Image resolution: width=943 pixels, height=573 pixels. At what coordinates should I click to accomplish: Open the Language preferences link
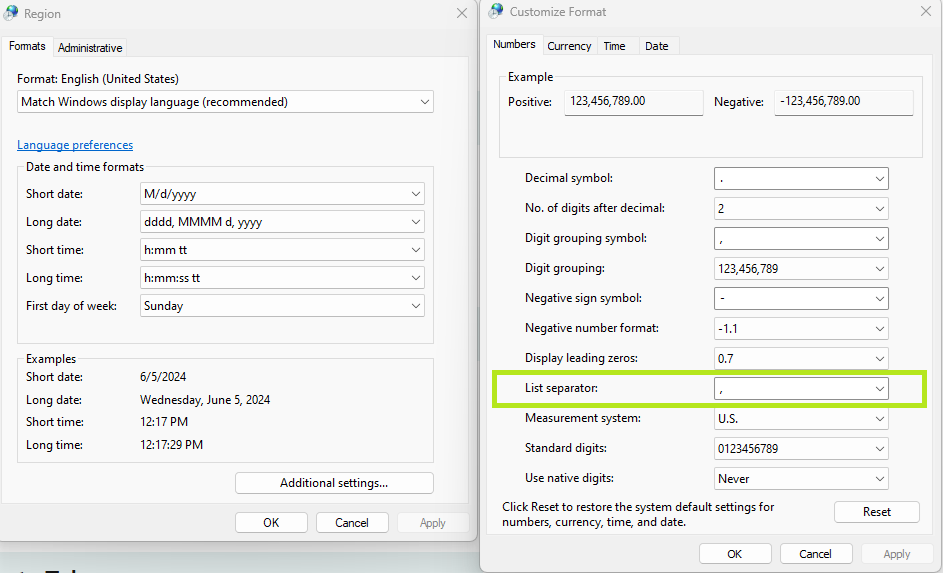[75, 145]
